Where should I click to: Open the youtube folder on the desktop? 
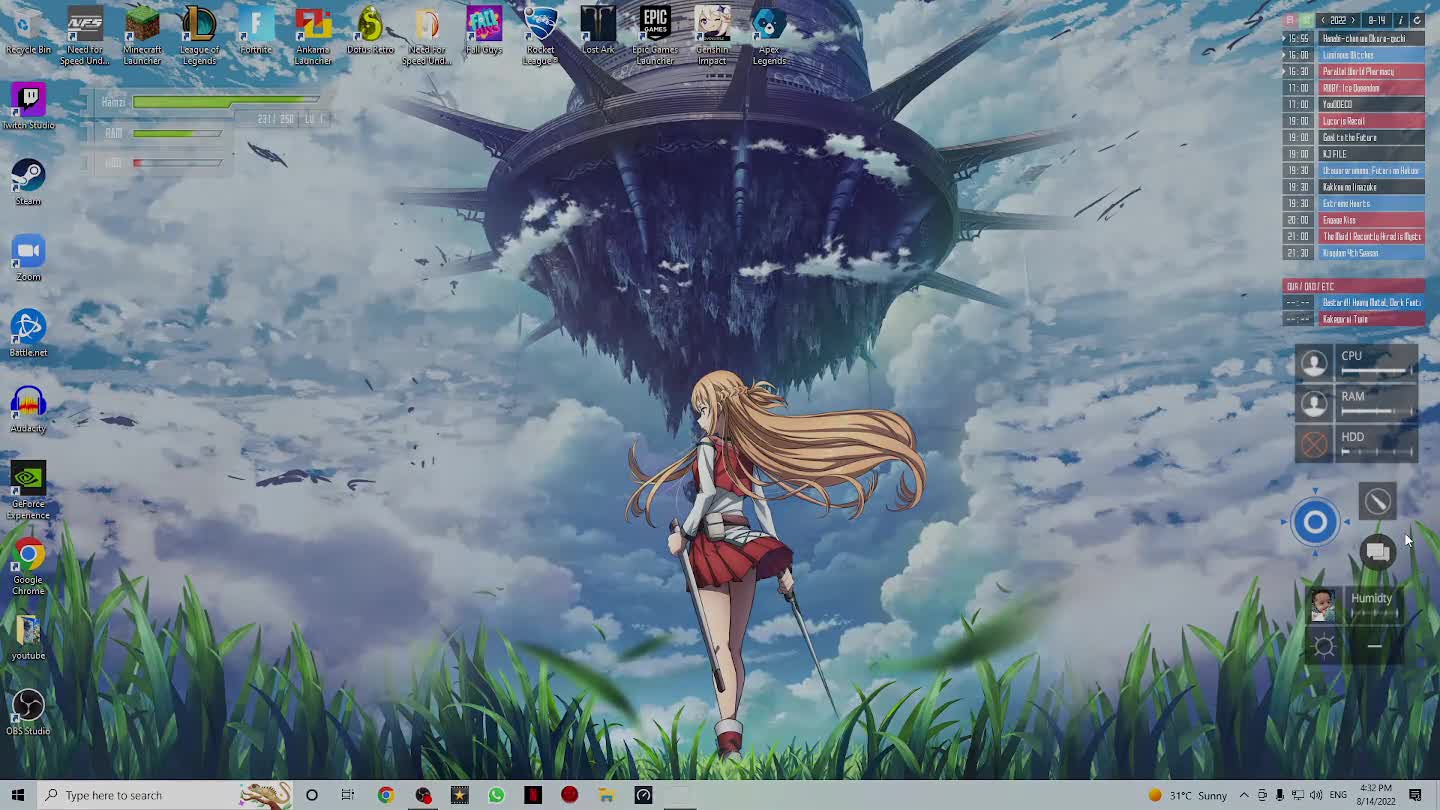28,637
